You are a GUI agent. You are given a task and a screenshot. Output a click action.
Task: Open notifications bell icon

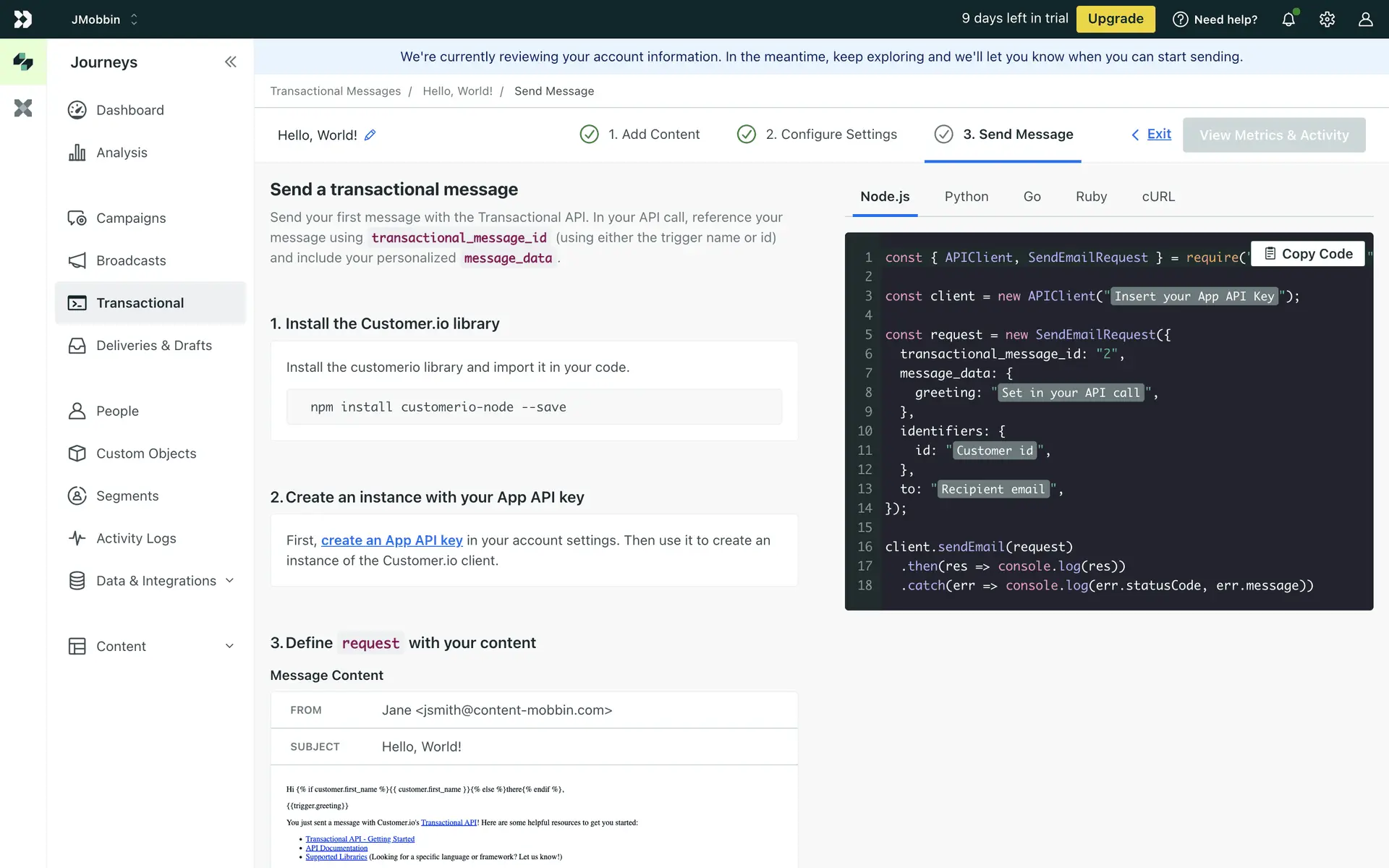[x=1288, y=20]
